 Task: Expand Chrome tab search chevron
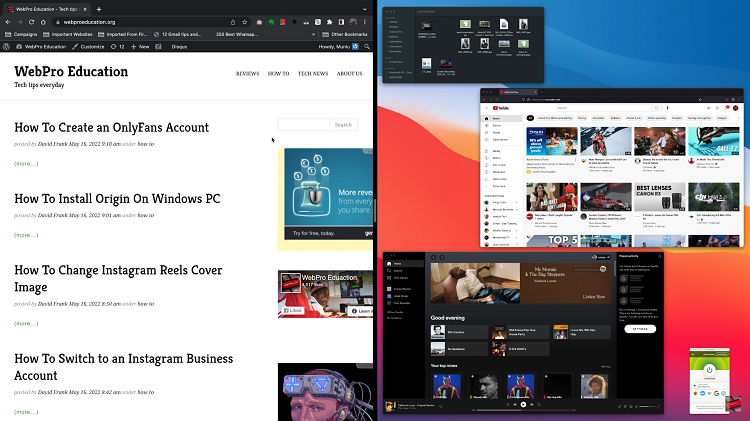pos(365,9)
